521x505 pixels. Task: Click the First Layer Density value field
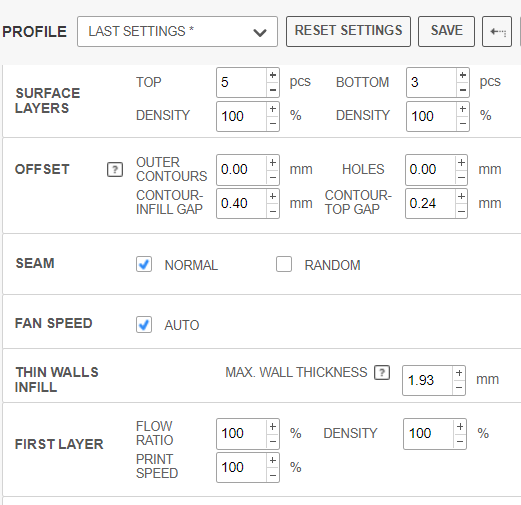[429, 434]
